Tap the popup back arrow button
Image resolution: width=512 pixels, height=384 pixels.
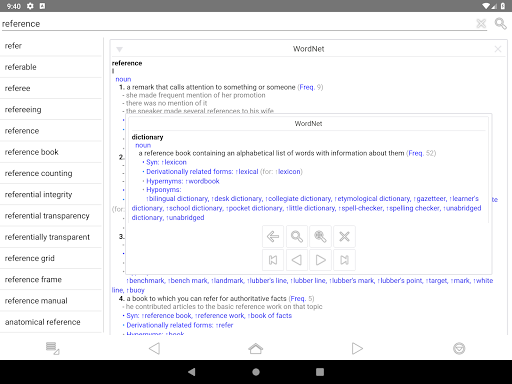[x=273, y=237]
